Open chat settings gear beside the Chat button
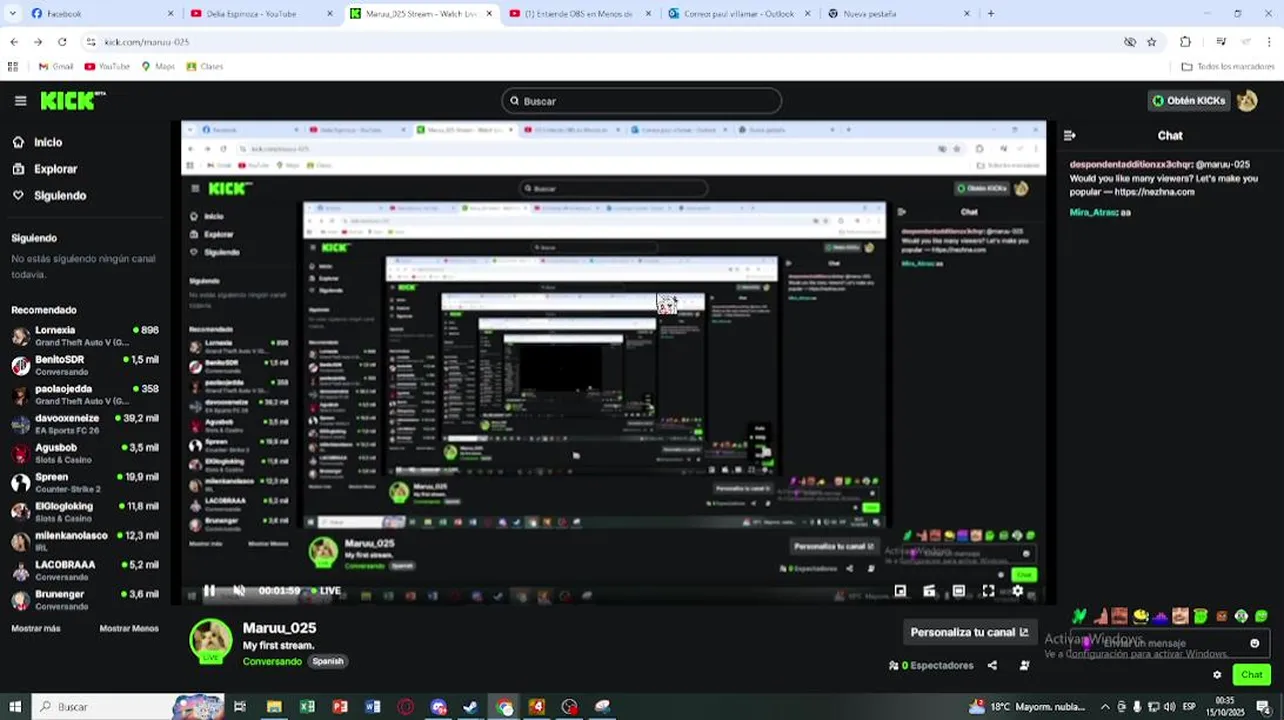Viewport: 1284px width, 720px height. pos(1217,675)
